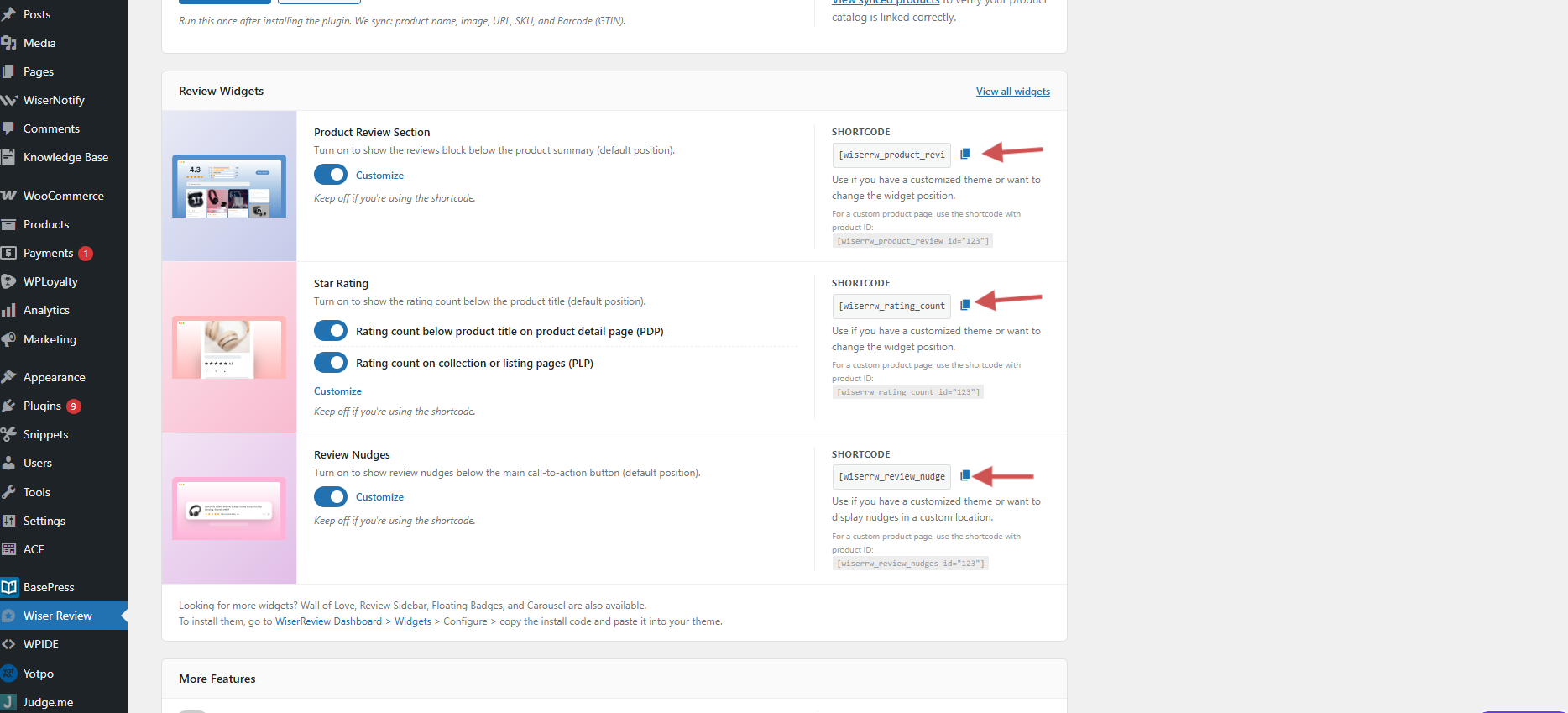Toggle rating count on product detail page

coord(331,331)
